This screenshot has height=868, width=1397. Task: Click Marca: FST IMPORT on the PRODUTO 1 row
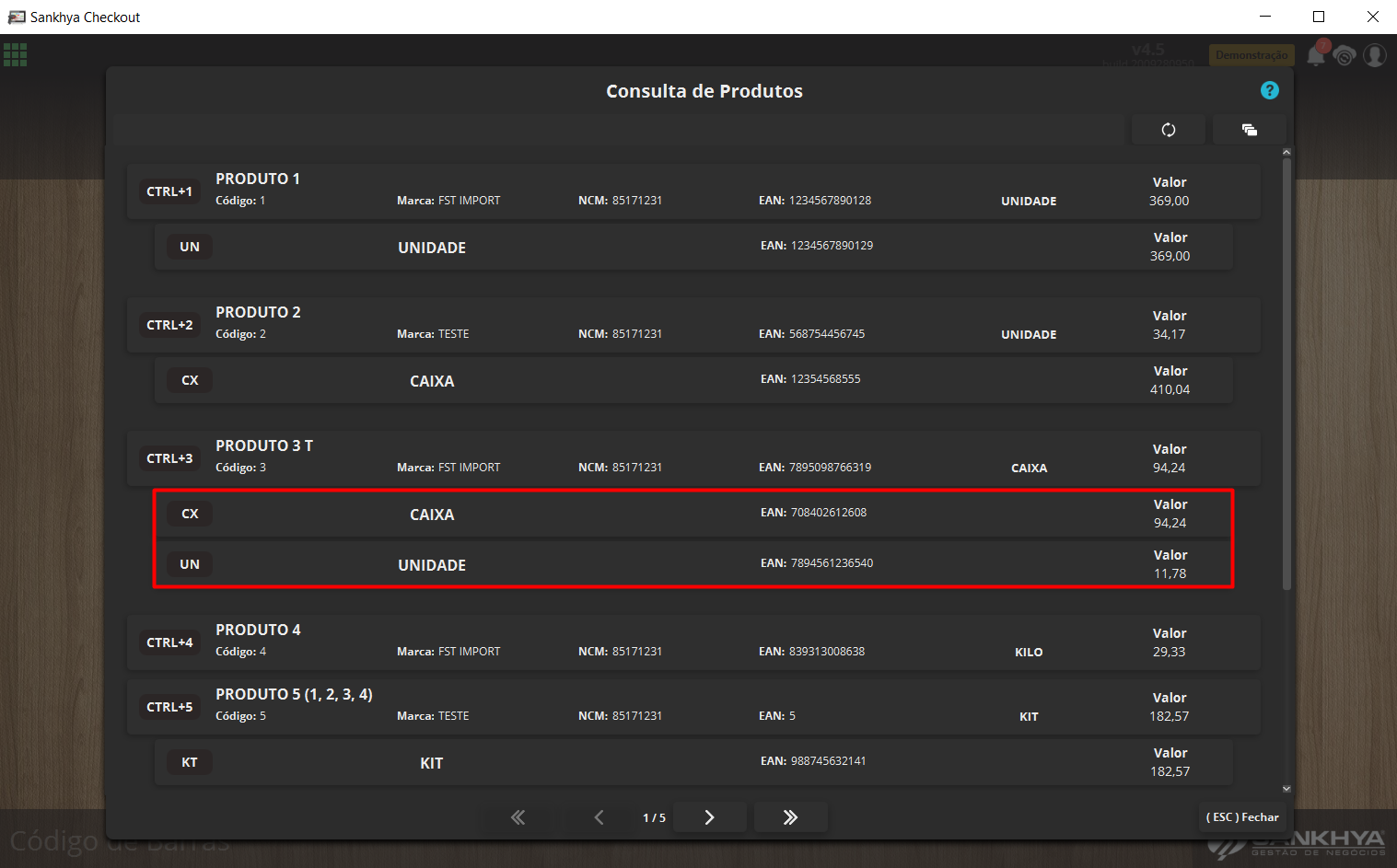tap(448, 201)
